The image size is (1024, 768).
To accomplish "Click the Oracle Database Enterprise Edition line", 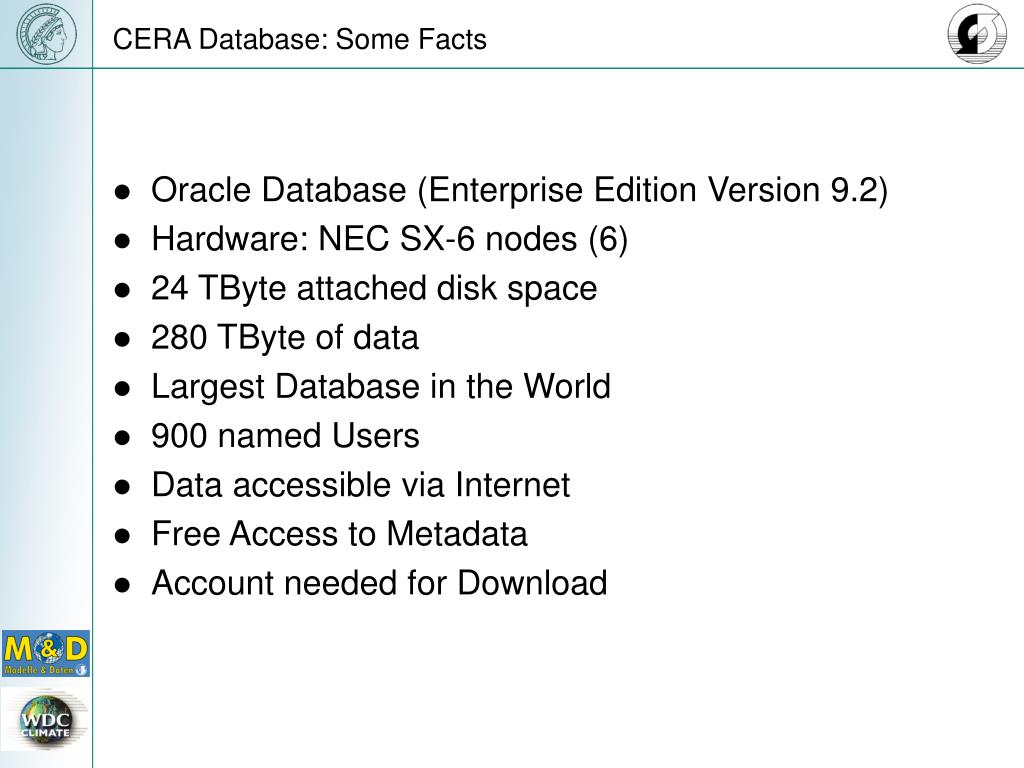I will point(519,191).
